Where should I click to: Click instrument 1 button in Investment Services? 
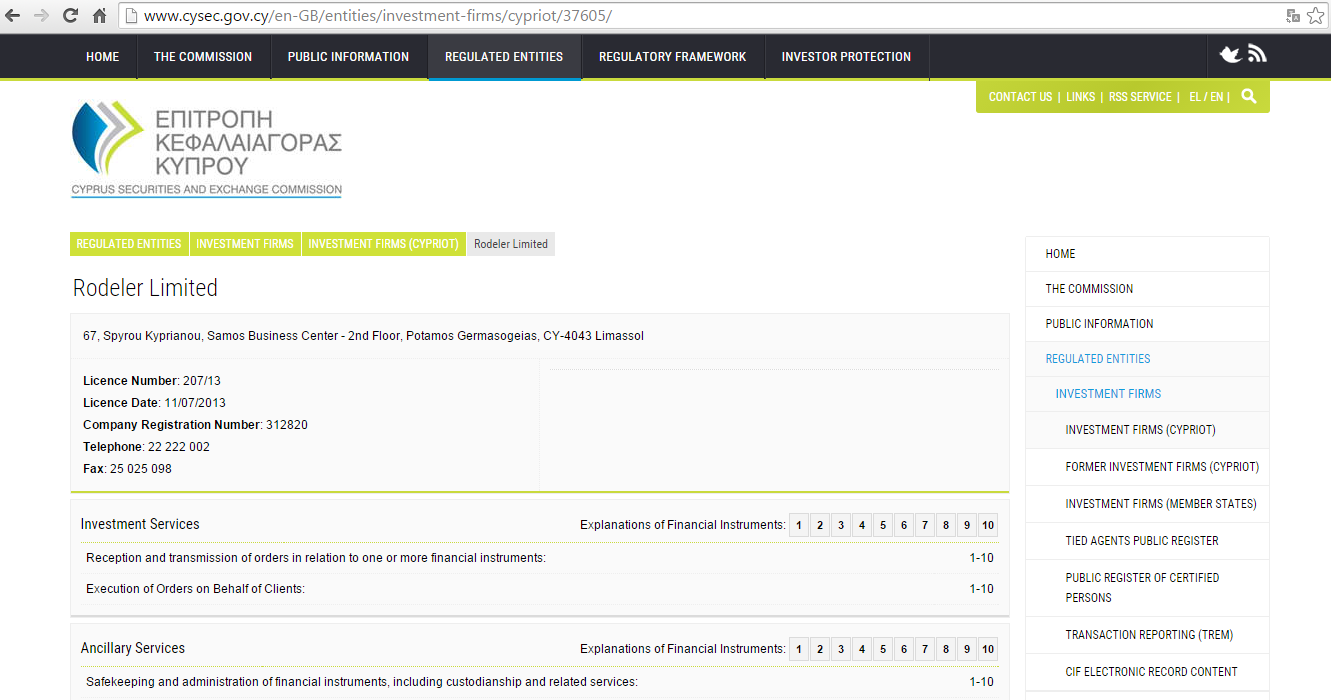pyautogui.click(x=799, y=526)
